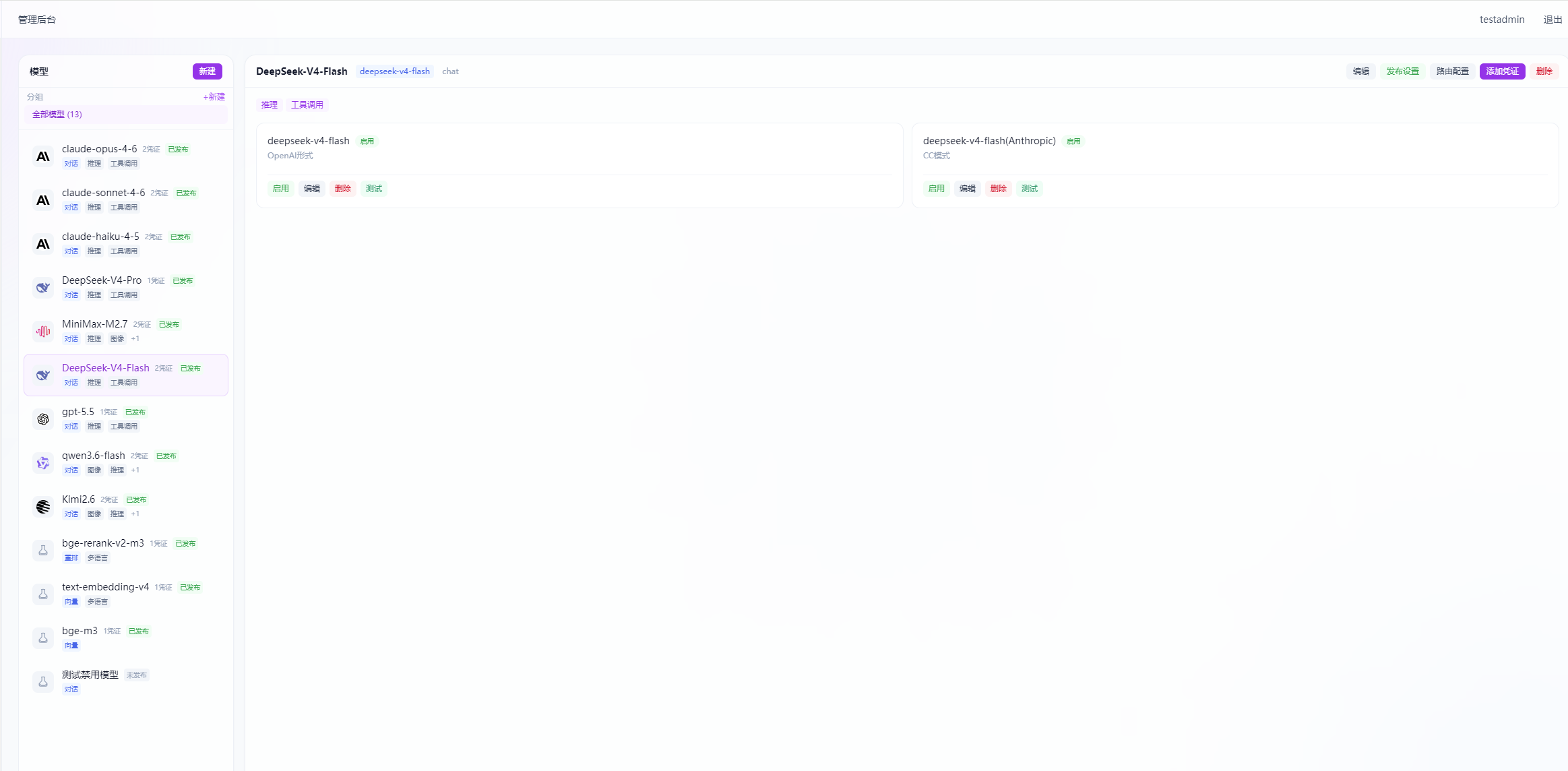1568x771 pixels.
Task: Click the +1 tag in the qwen3.6-flash row
Action: (x=135, y=470)
